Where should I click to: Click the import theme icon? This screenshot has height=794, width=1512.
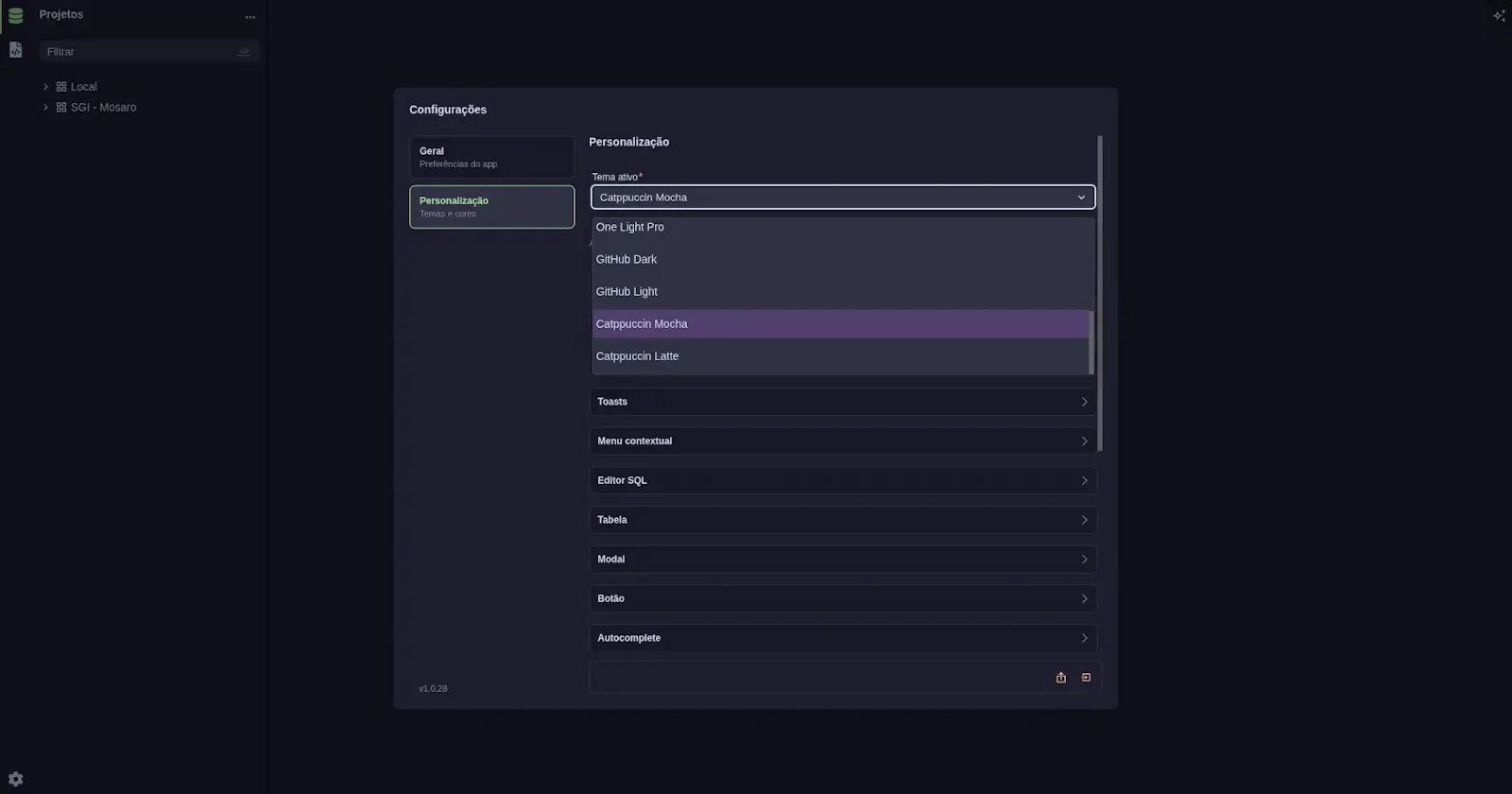(x=1086, y=678)
